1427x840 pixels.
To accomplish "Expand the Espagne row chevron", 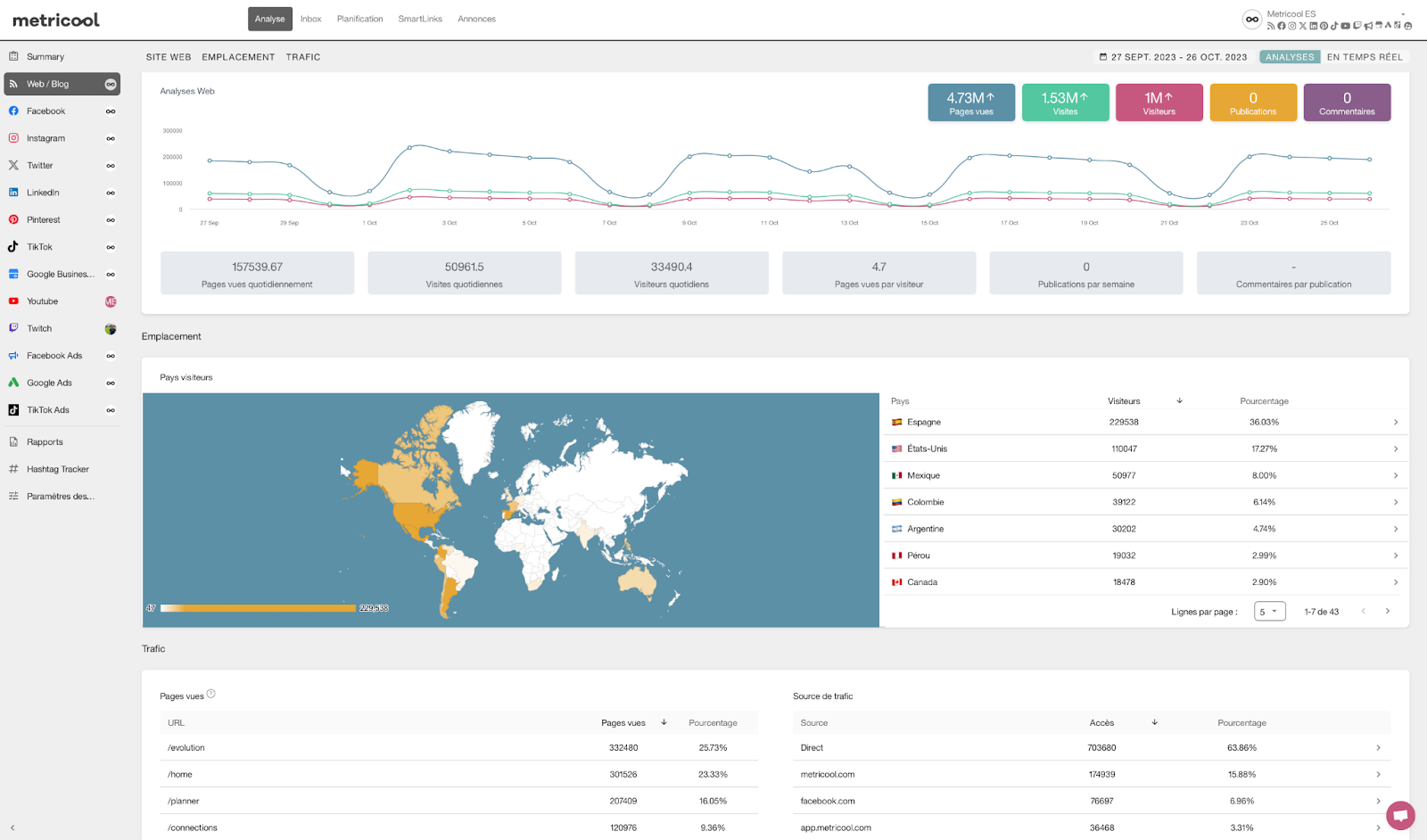I will pyautogui.click(x=1396, y=423).
